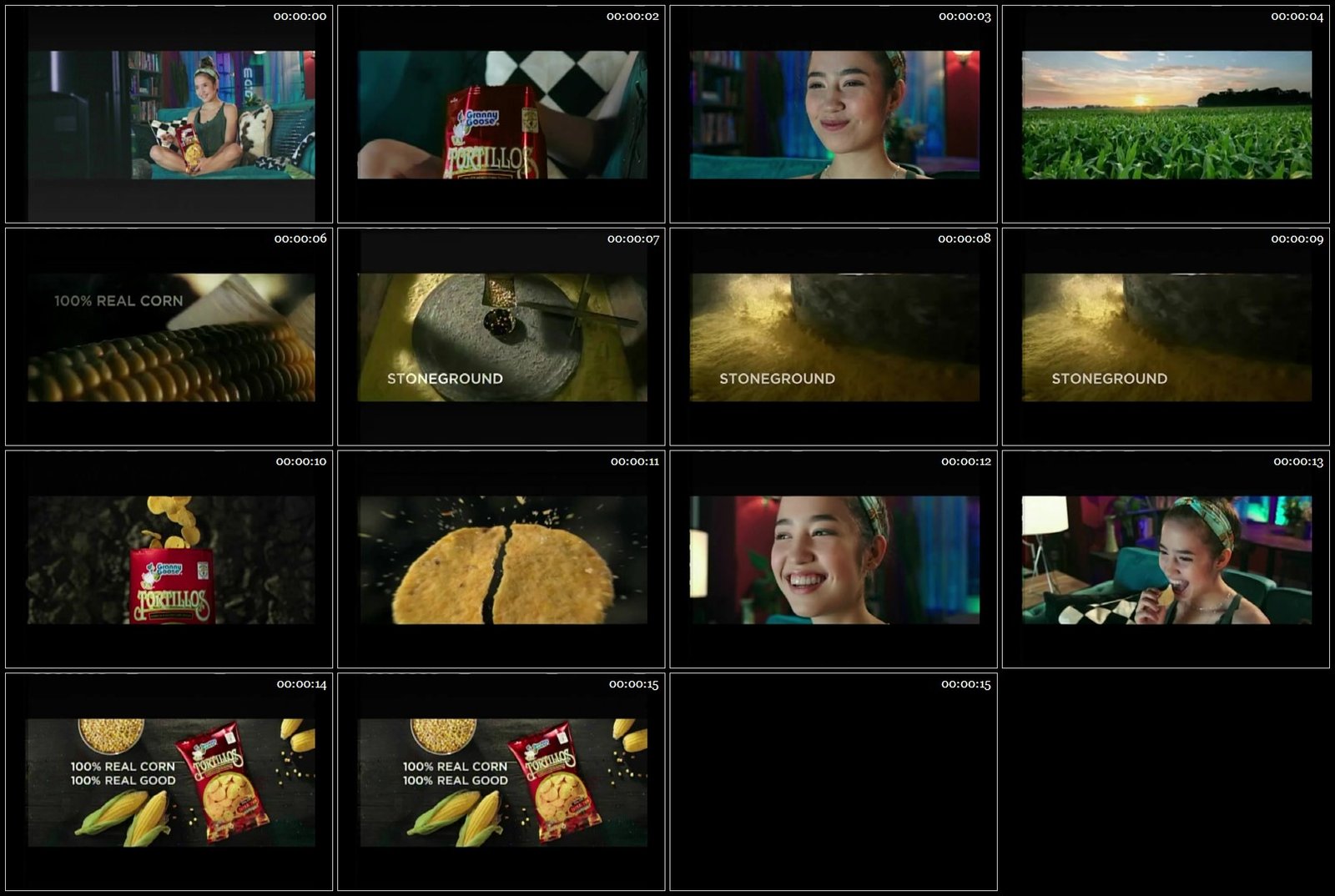The width and height of the screenshot is (1335, 896).
Task: Open the chips-bag frame at 00:00:10
Action: (x=169, y=560)
